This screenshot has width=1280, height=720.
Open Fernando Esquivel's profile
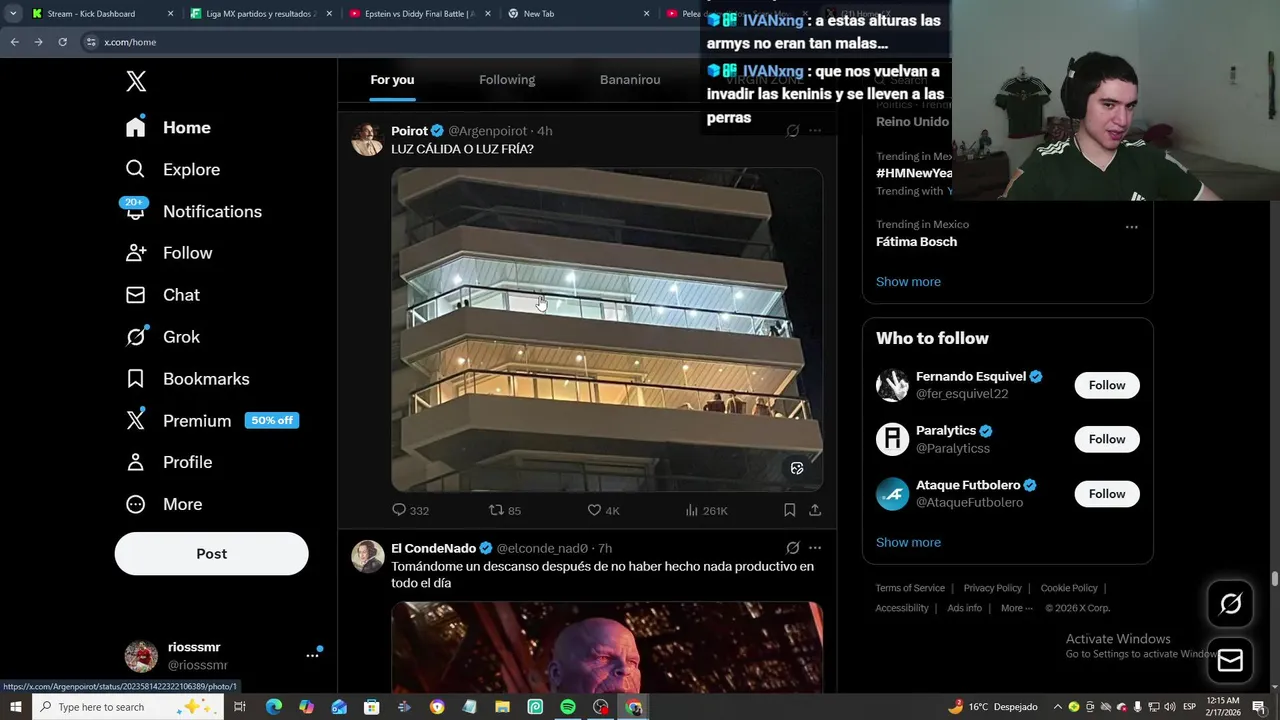coord(970,377)
